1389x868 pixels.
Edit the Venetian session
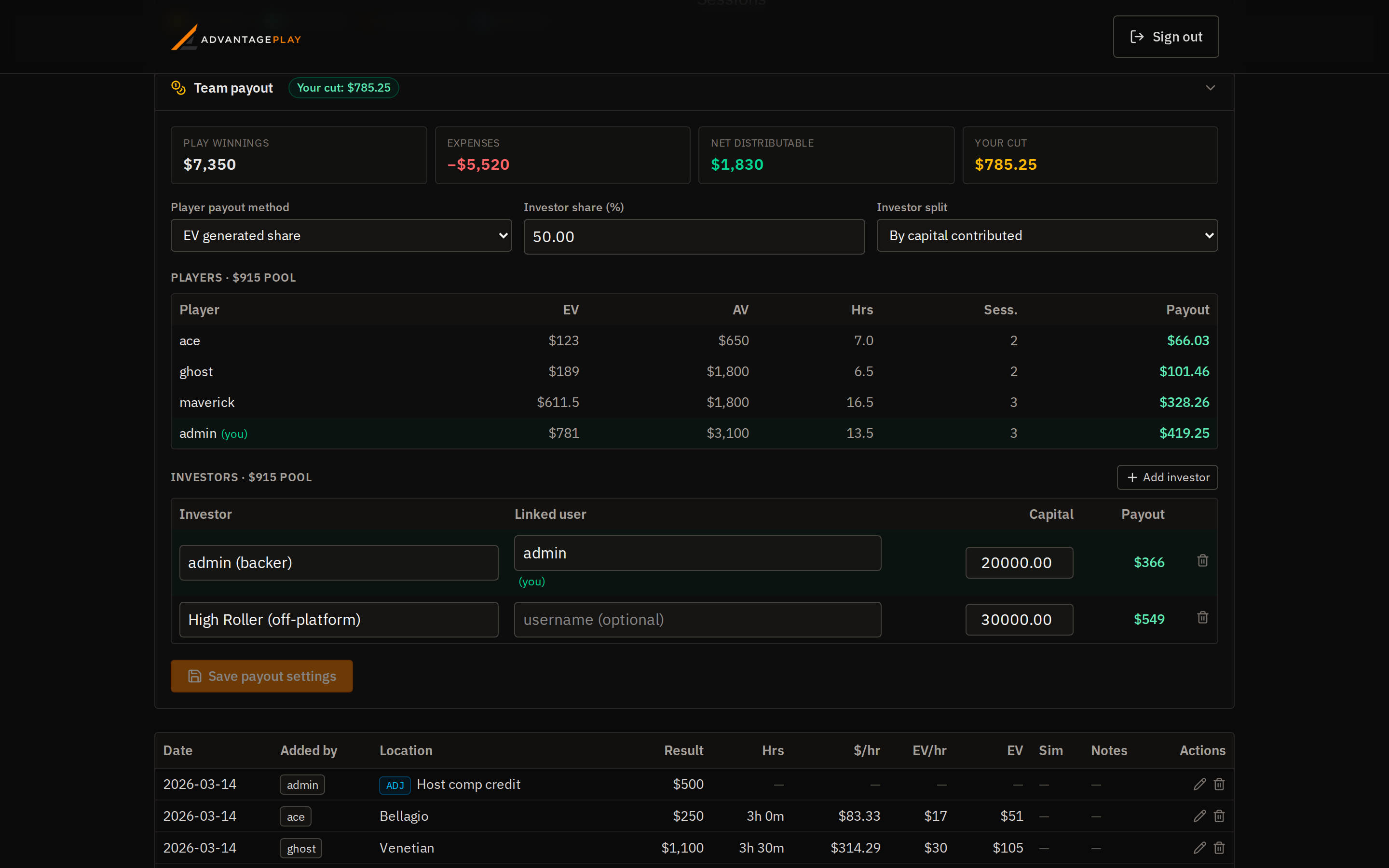pos(1199,848)
